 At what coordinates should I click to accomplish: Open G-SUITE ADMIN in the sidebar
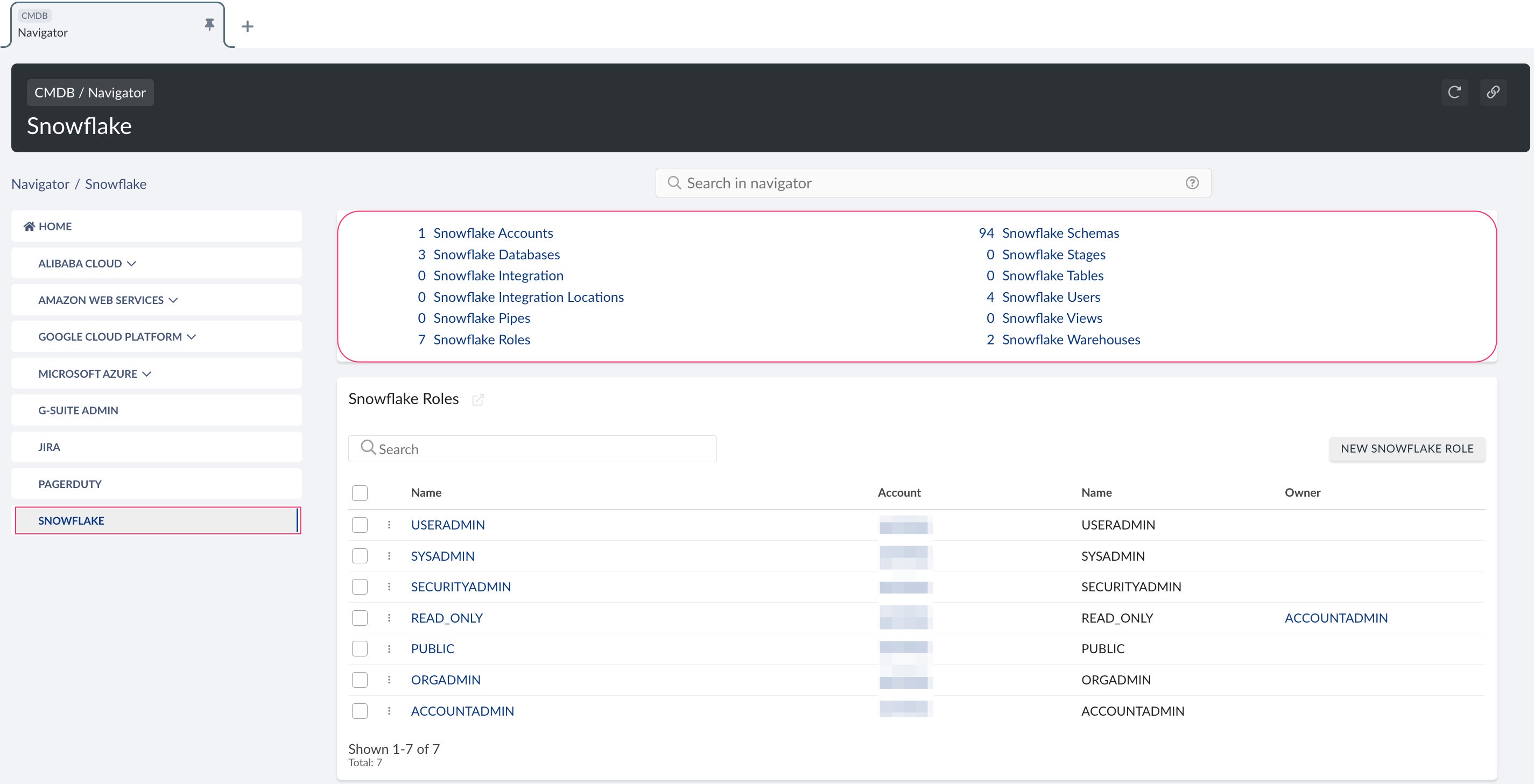point(157,411)
